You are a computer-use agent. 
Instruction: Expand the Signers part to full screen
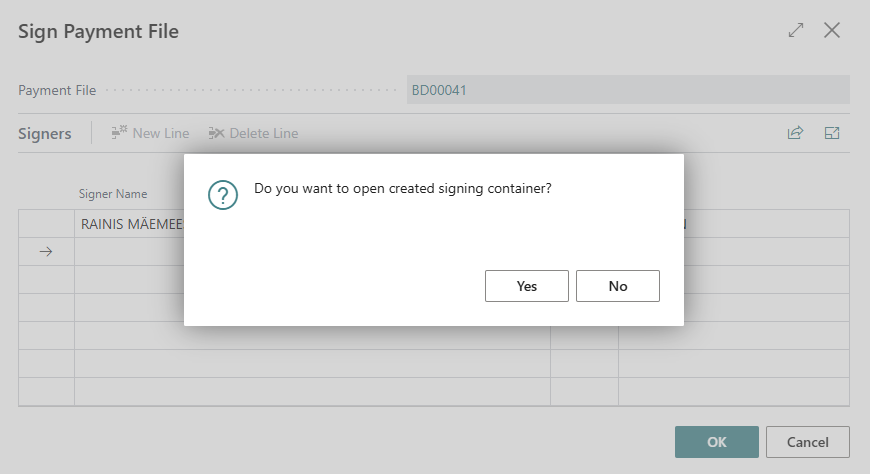click(831, 133)
